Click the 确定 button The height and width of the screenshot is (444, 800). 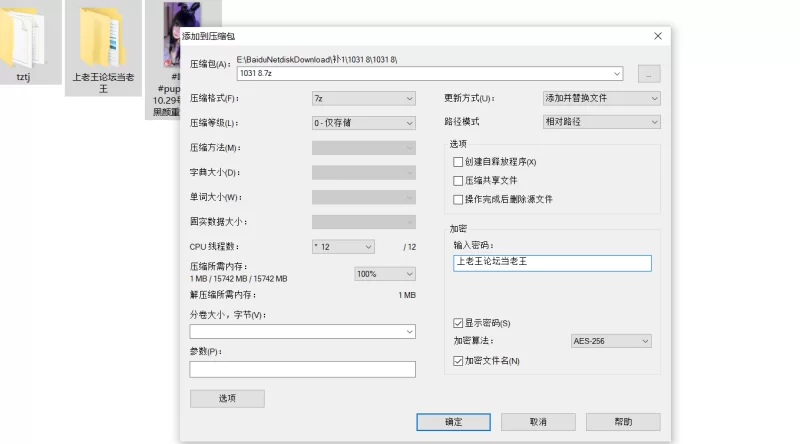[453, 422]
